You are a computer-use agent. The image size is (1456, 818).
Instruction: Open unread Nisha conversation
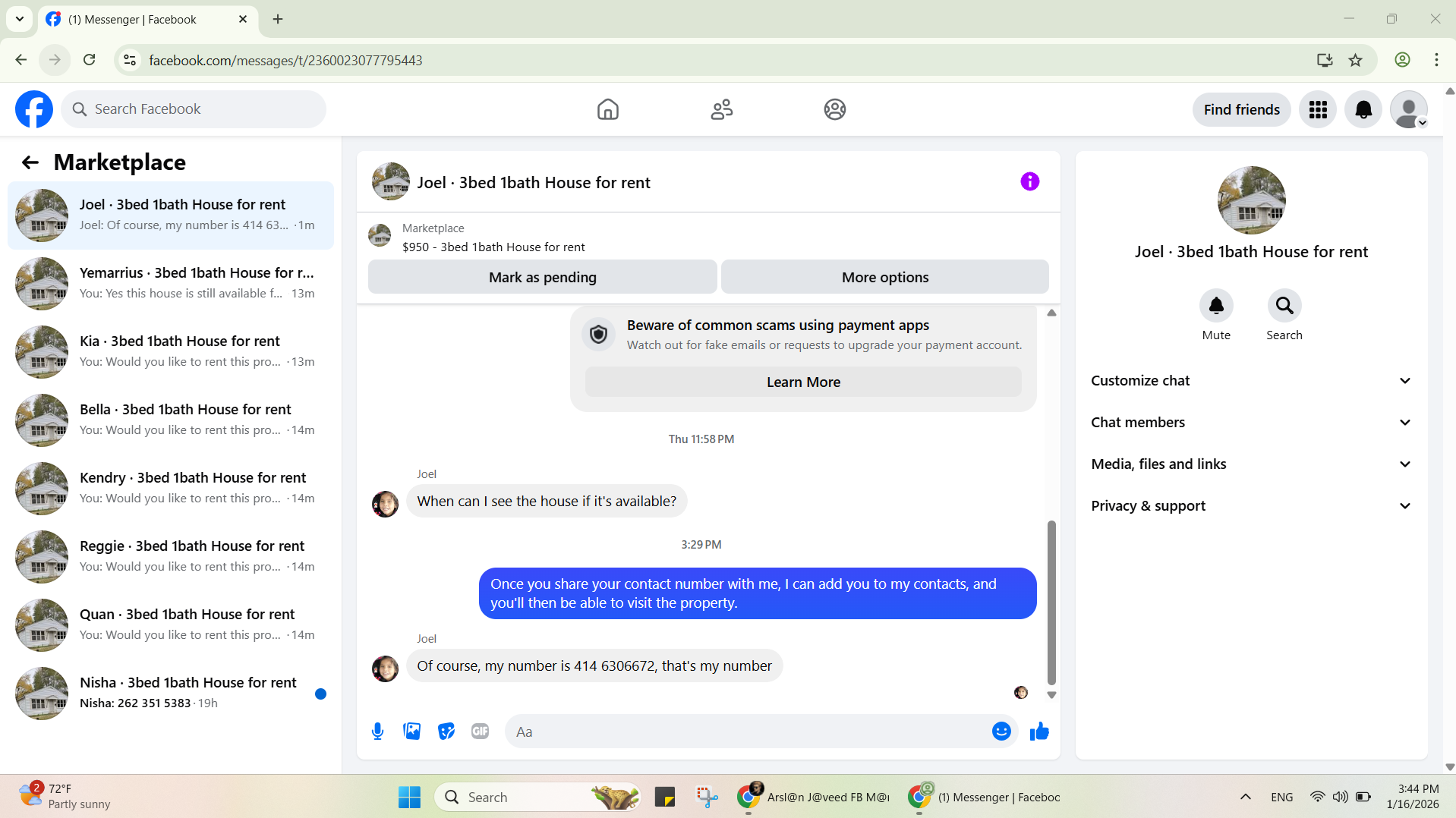tap(171, 694)
